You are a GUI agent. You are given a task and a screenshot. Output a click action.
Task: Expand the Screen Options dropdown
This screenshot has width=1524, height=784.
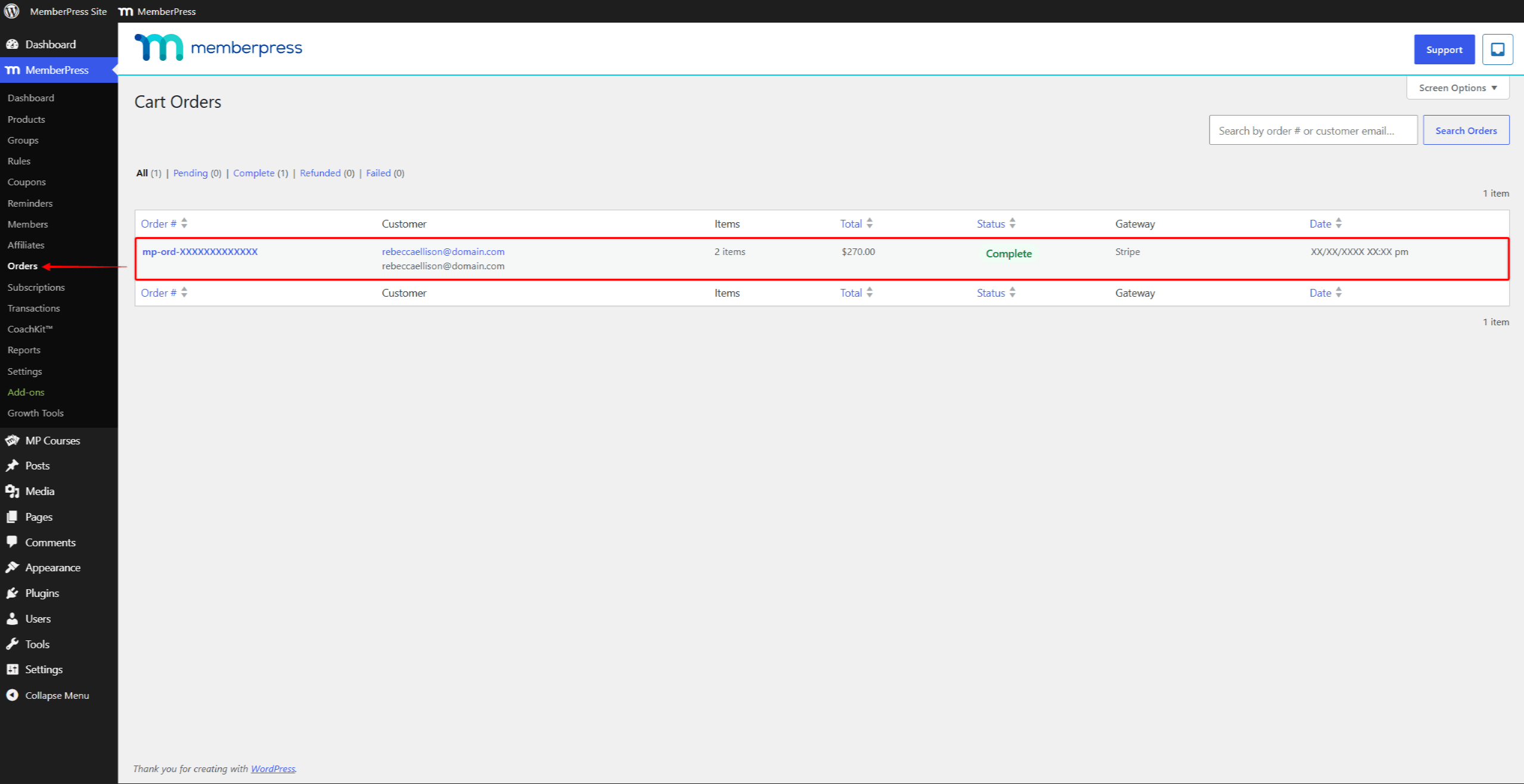click(1457, 88)
